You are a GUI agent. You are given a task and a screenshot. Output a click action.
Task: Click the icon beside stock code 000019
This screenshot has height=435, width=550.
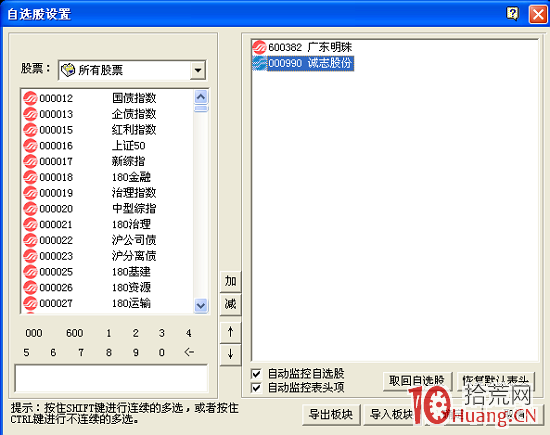pyautogui.click(x=30, y=193)
